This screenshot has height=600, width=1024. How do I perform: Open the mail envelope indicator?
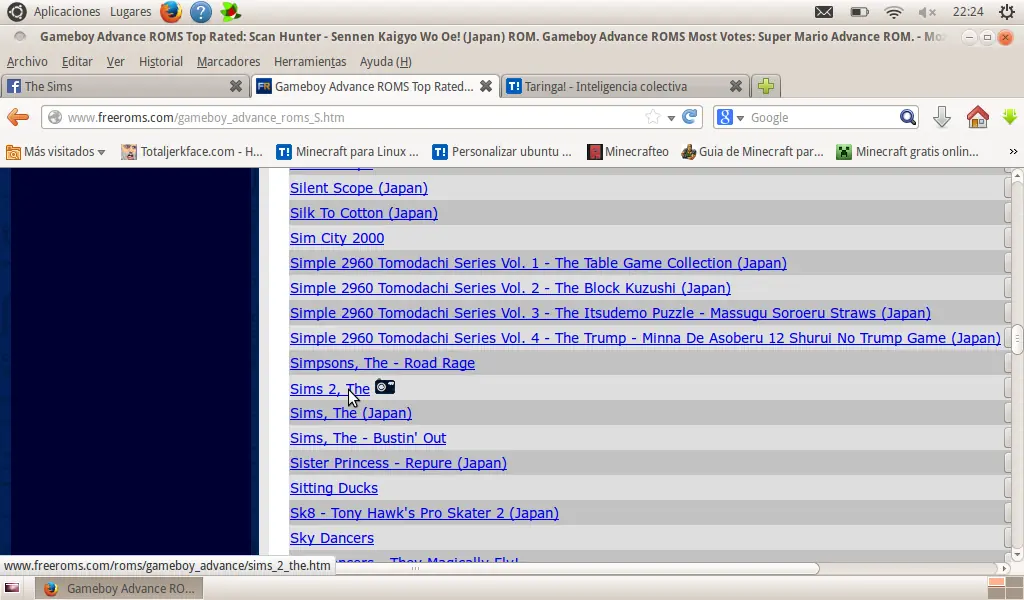point(824,12)
